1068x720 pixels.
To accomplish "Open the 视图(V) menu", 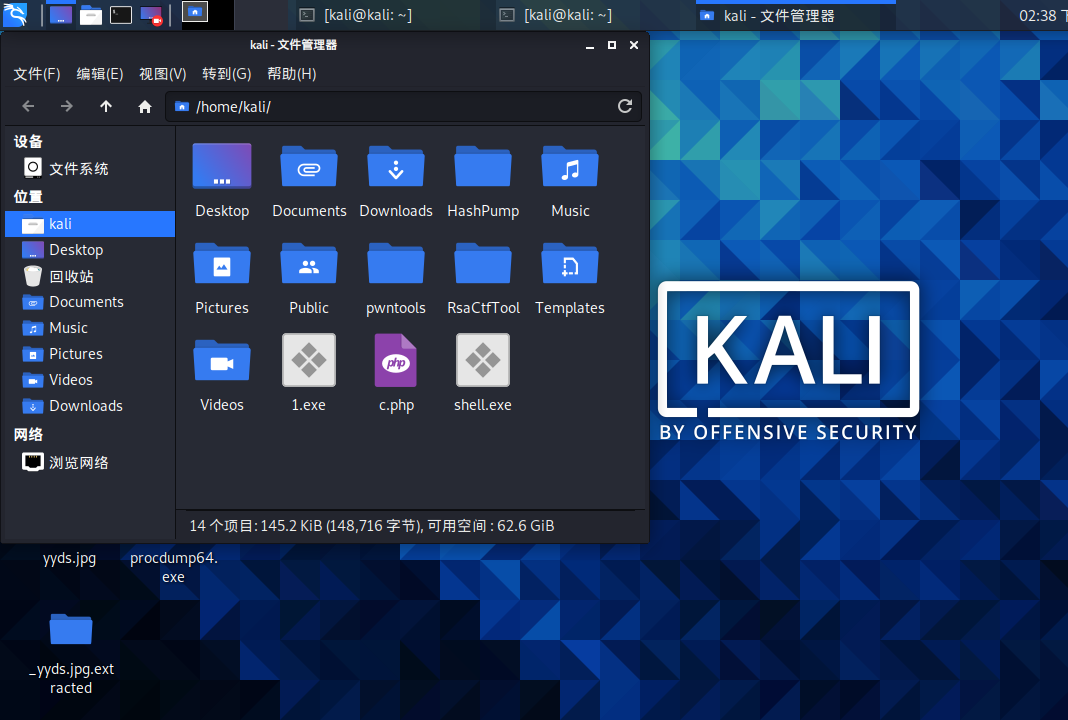I will pos(163,74).
